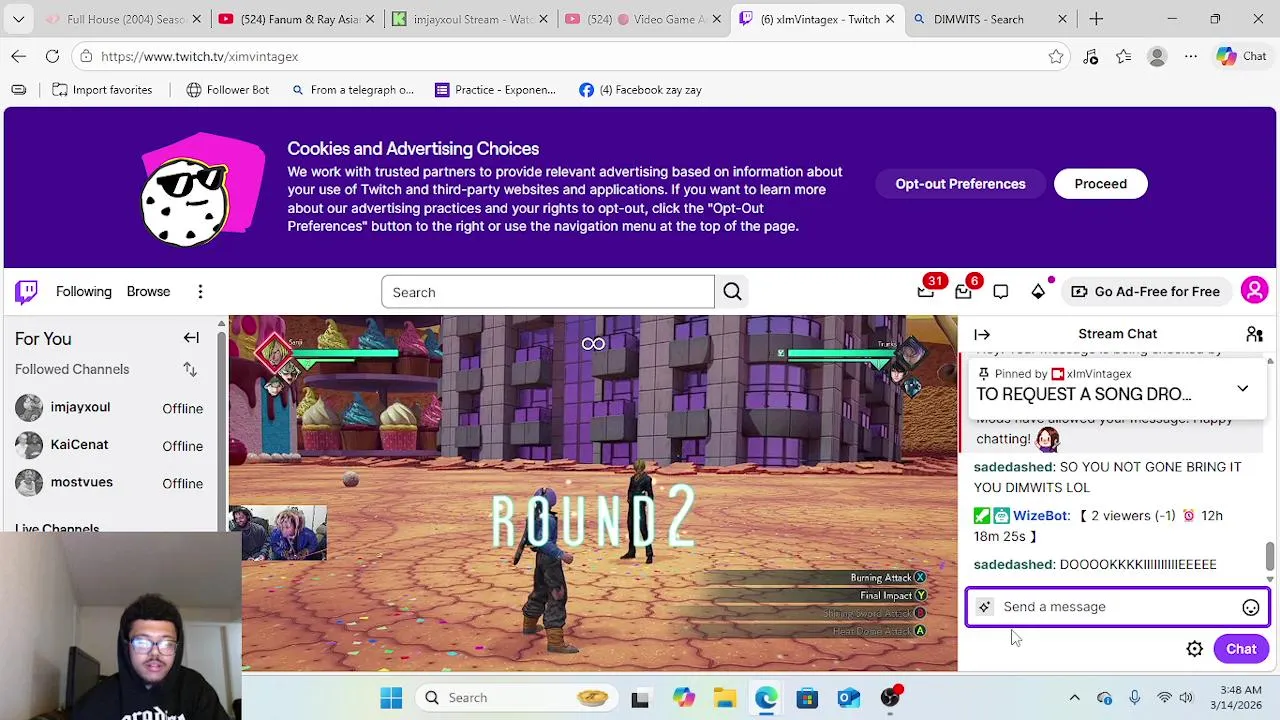Open Whispers speech bubble icon
The width and height of the screenshot is (1280, 720).
[x=1001, y=292]
